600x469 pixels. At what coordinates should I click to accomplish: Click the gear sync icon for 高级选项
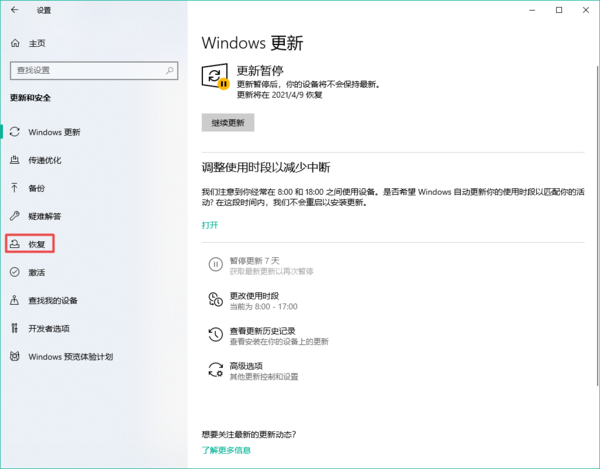[215, 370]
